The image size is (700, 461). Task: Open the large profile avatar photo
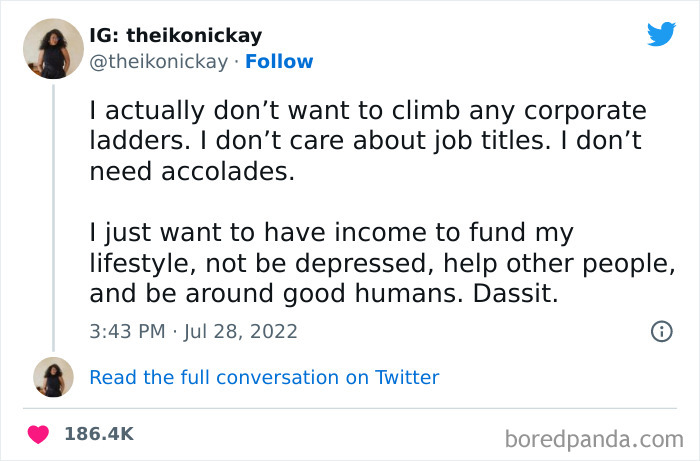pos(53,48)
